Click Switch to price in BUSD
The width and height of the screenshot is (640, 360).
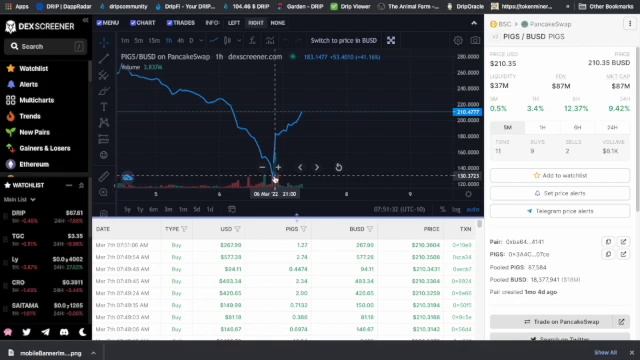coord(344,40)
